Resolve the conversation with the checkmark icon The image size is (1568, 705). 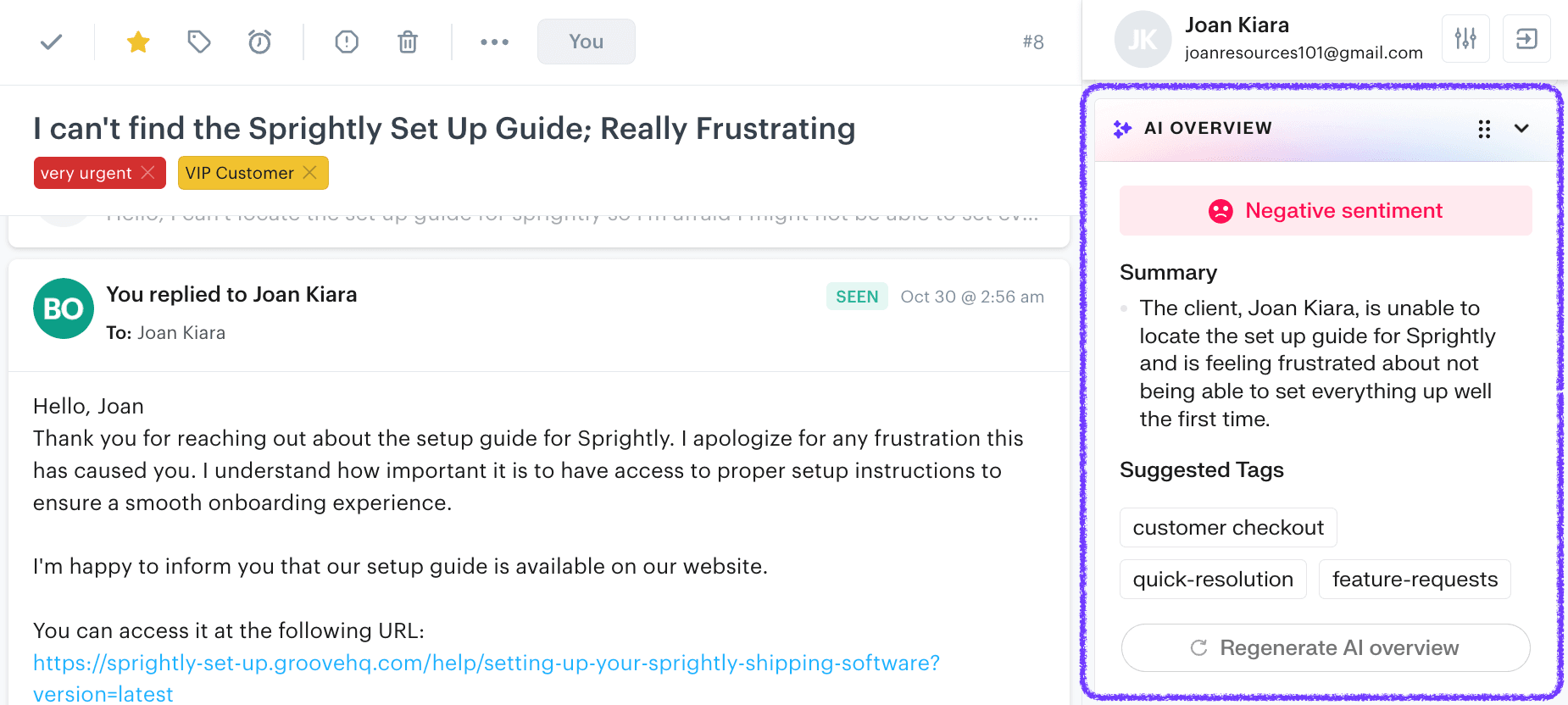point(51,41)
